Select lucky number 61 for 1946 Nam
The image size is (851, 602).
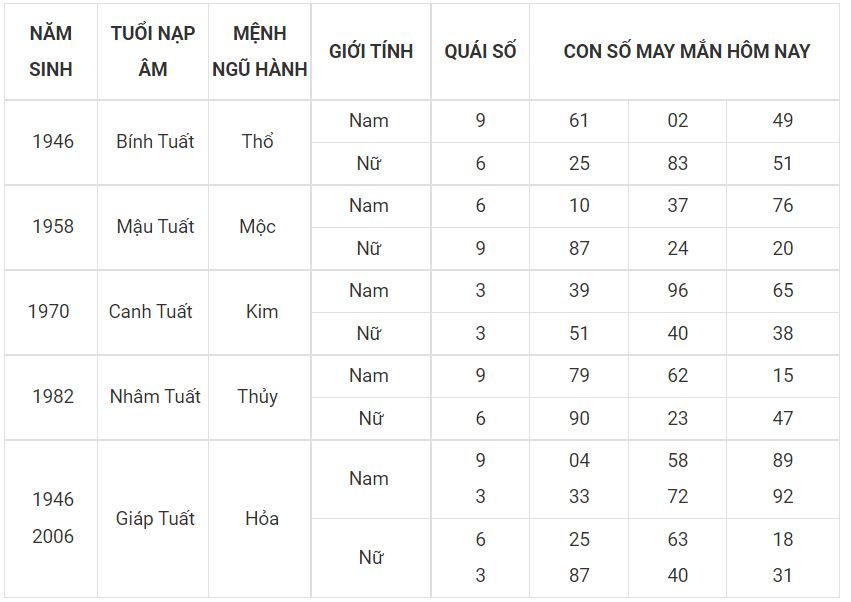pyautogui.click(x=579, y=121)
